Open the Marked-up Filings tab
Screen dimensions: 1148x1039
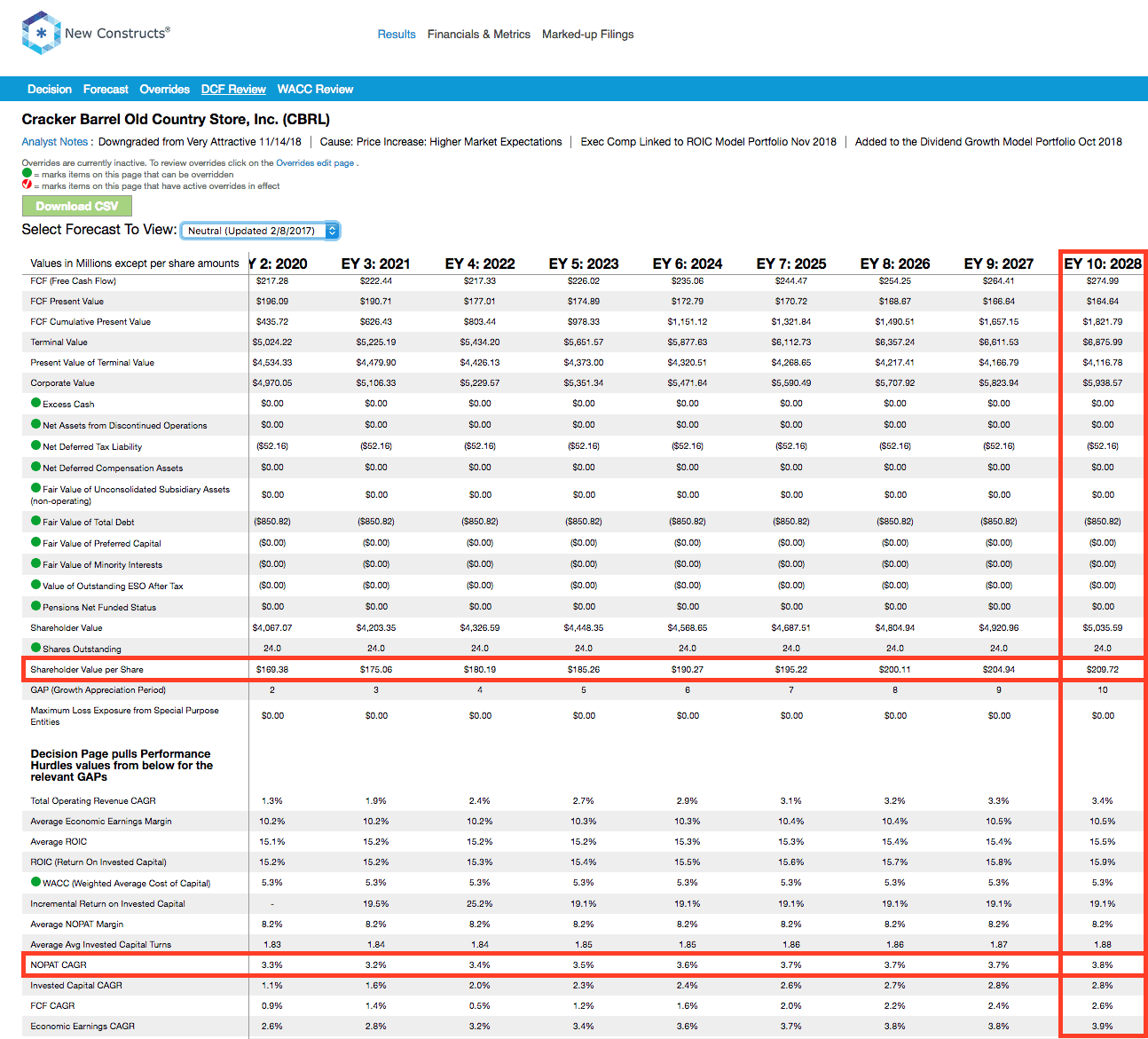pos(588,35)
